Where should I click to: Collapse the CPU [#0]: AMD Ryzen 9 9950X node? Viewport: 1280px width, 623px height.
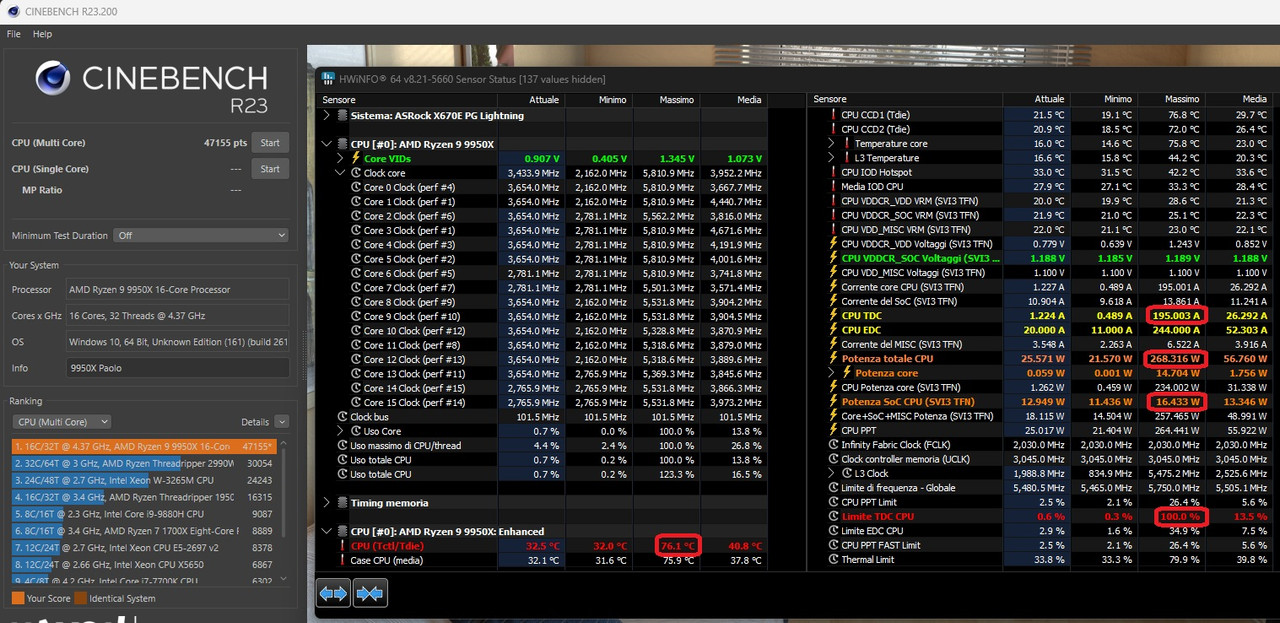(326, 144)
